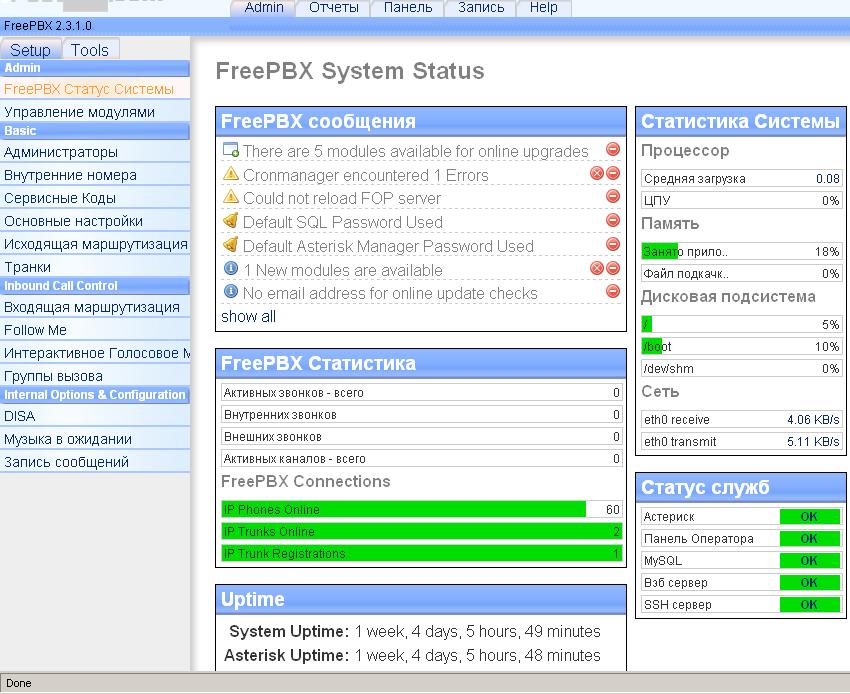850x694 pixels.
Task: Open FreePBX Статус Системы page
Action: click(95, 89)
